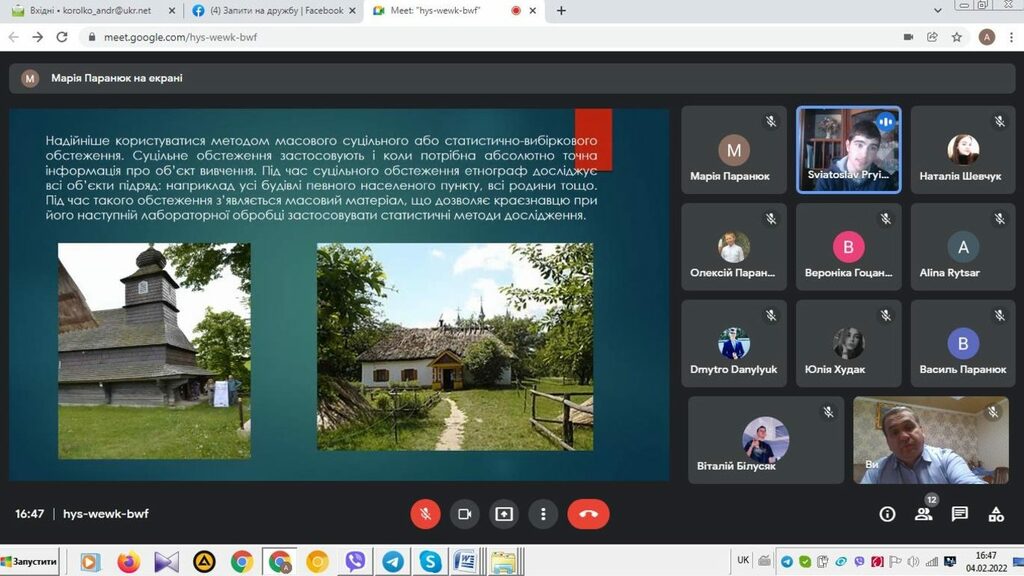Open the chat with everyone panel
The image size is (1024, 576).
[960, 514]
